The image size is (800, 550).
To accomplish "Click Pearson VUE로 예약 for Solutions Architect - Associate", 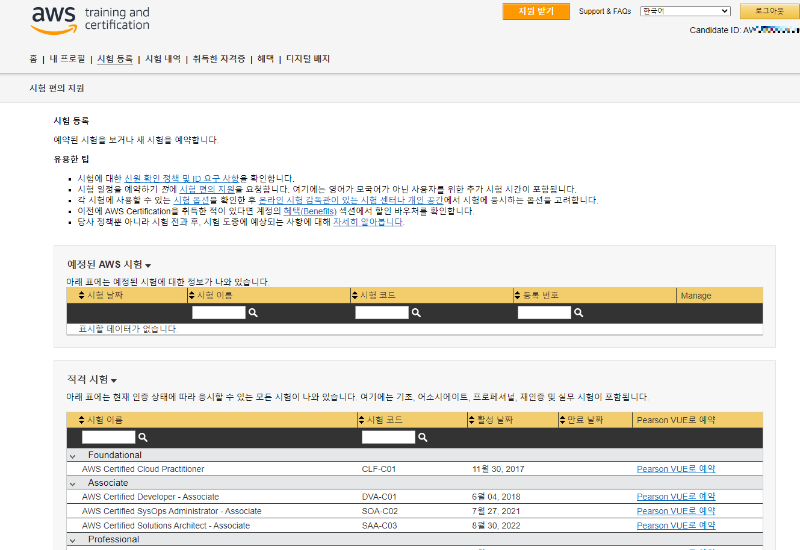I will [676, 525].
